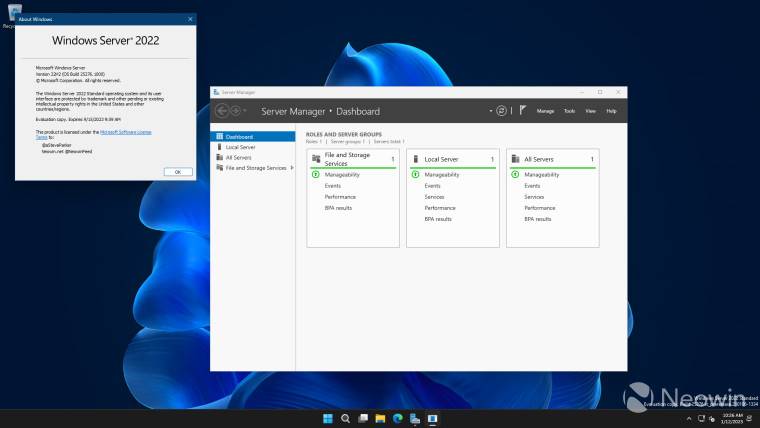Open Services in All Servers tile
This screenshot has width=760, height=428.
pyautogui.click(x=534, y=197)
